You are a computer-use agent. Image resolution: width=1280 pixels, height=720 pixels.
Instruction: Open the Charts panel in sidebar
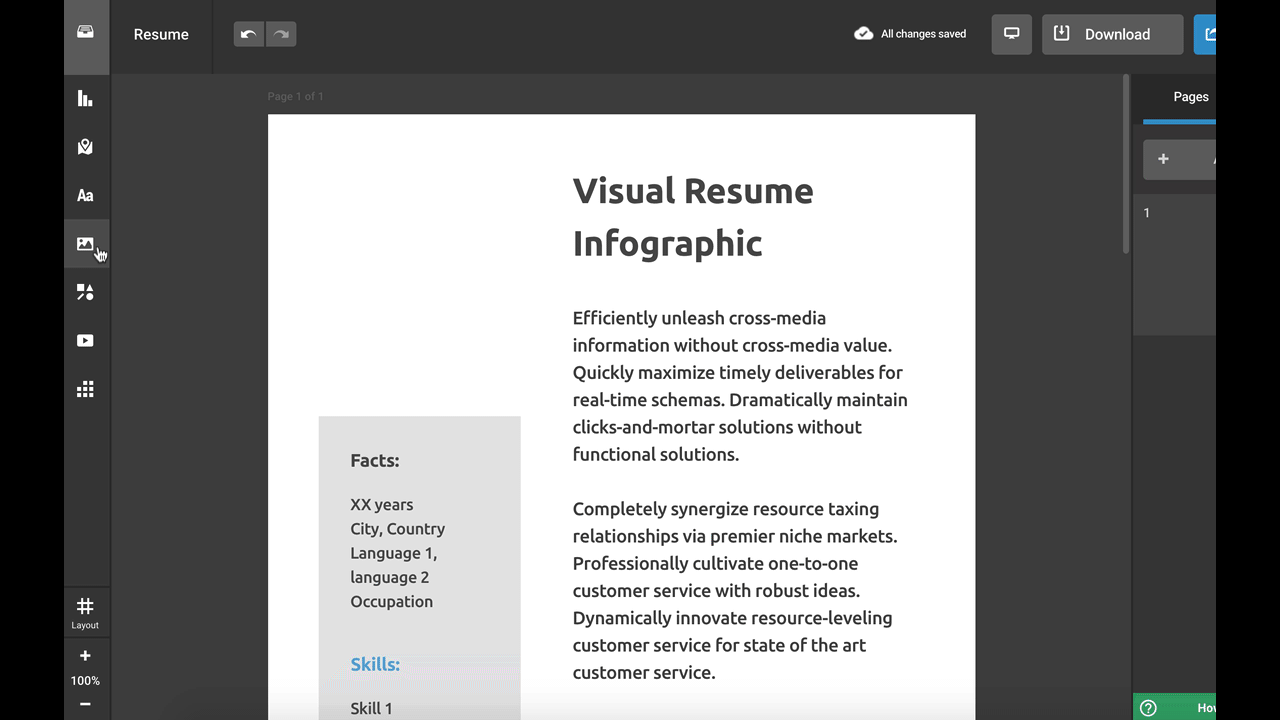(85, 98)
